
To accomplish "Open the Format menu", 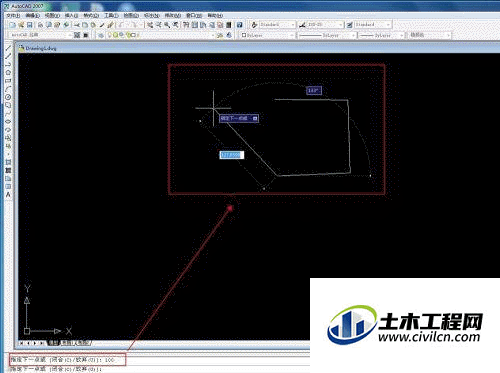I will click(x=91, y=16).
